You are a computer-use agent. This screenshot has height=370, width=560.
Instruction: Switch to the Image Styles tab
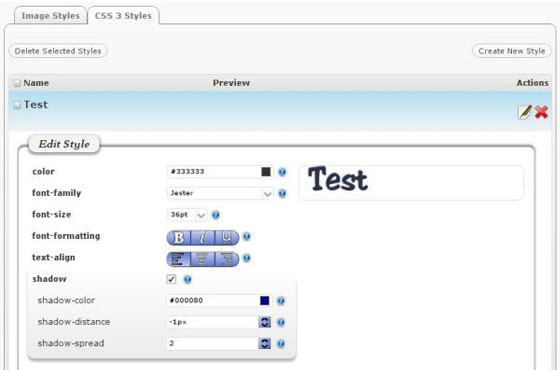50,16
